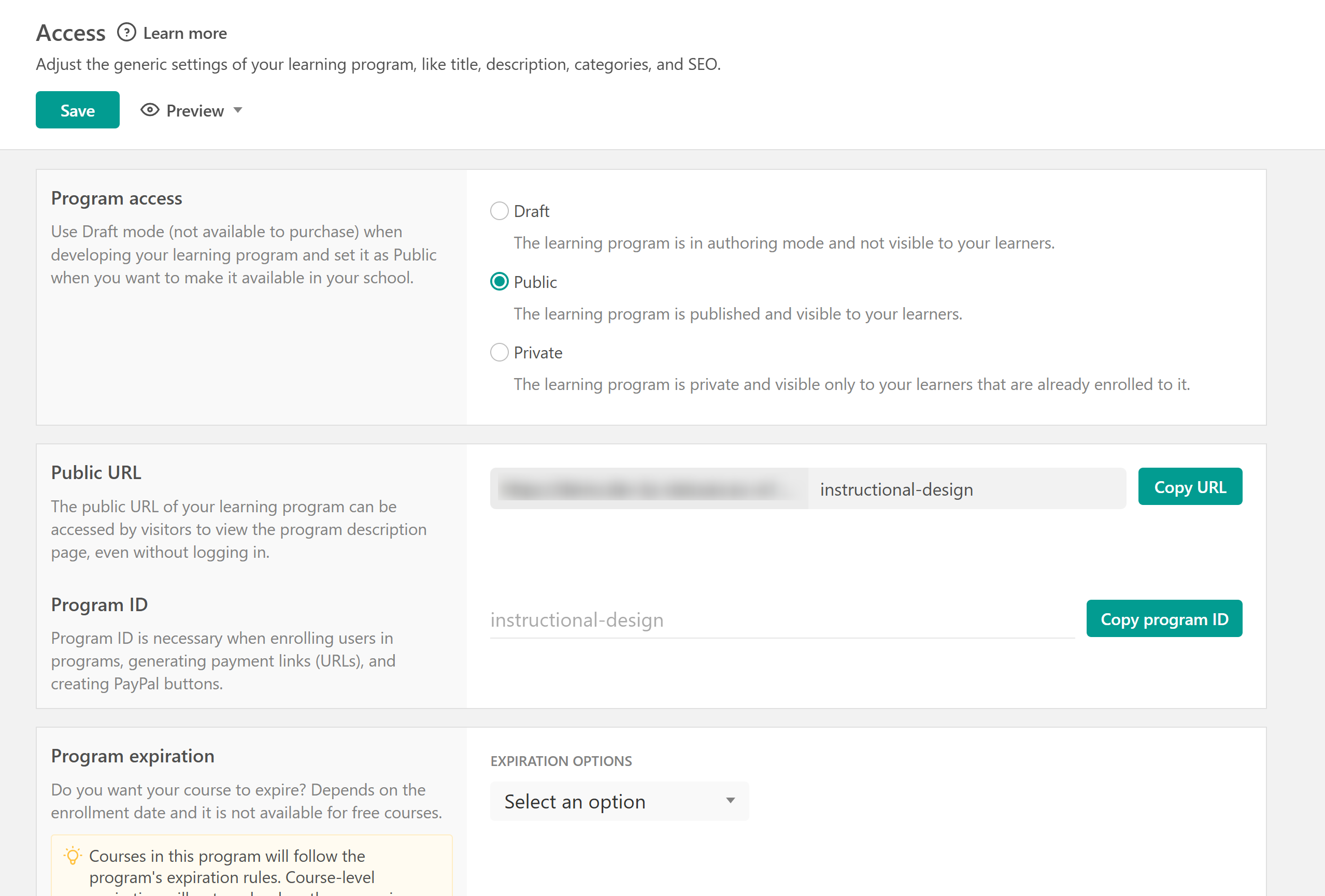Click the instructional-design URL slug field
The image size is (1325, 896).
pos(966,489)
